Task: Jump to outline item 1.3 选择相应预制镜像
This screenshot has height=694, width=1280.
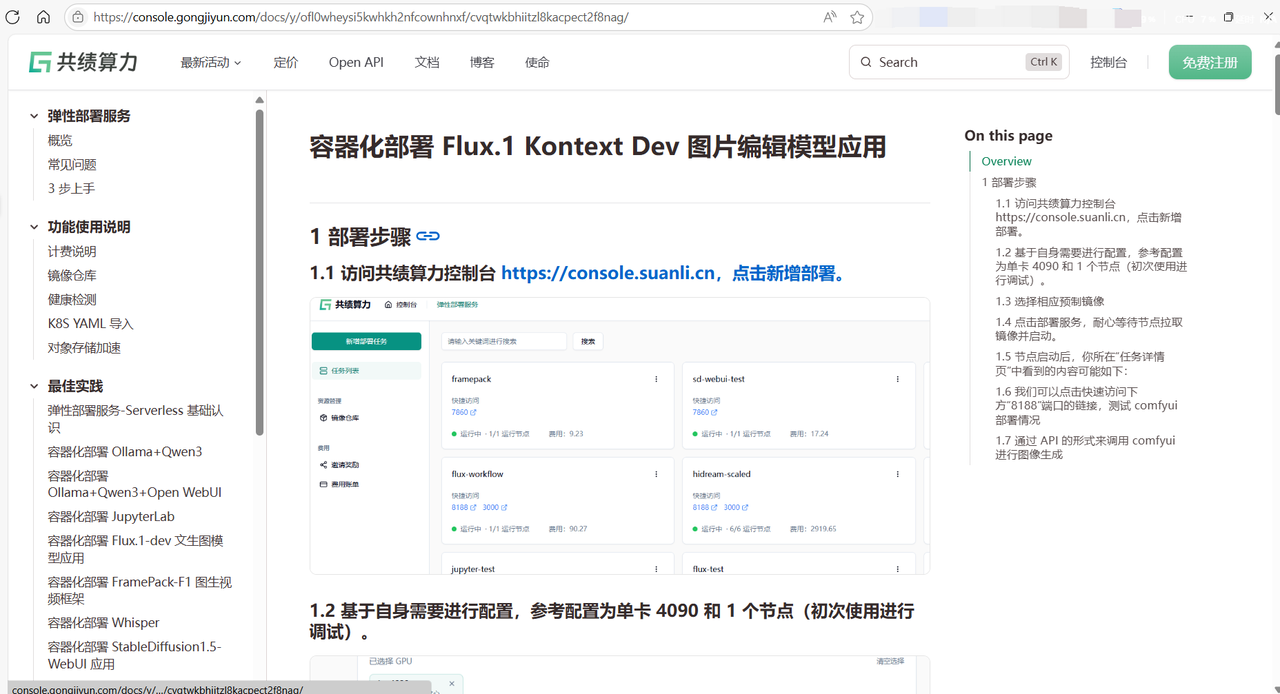Action: pyautogui.click(x=1050, y=301)
